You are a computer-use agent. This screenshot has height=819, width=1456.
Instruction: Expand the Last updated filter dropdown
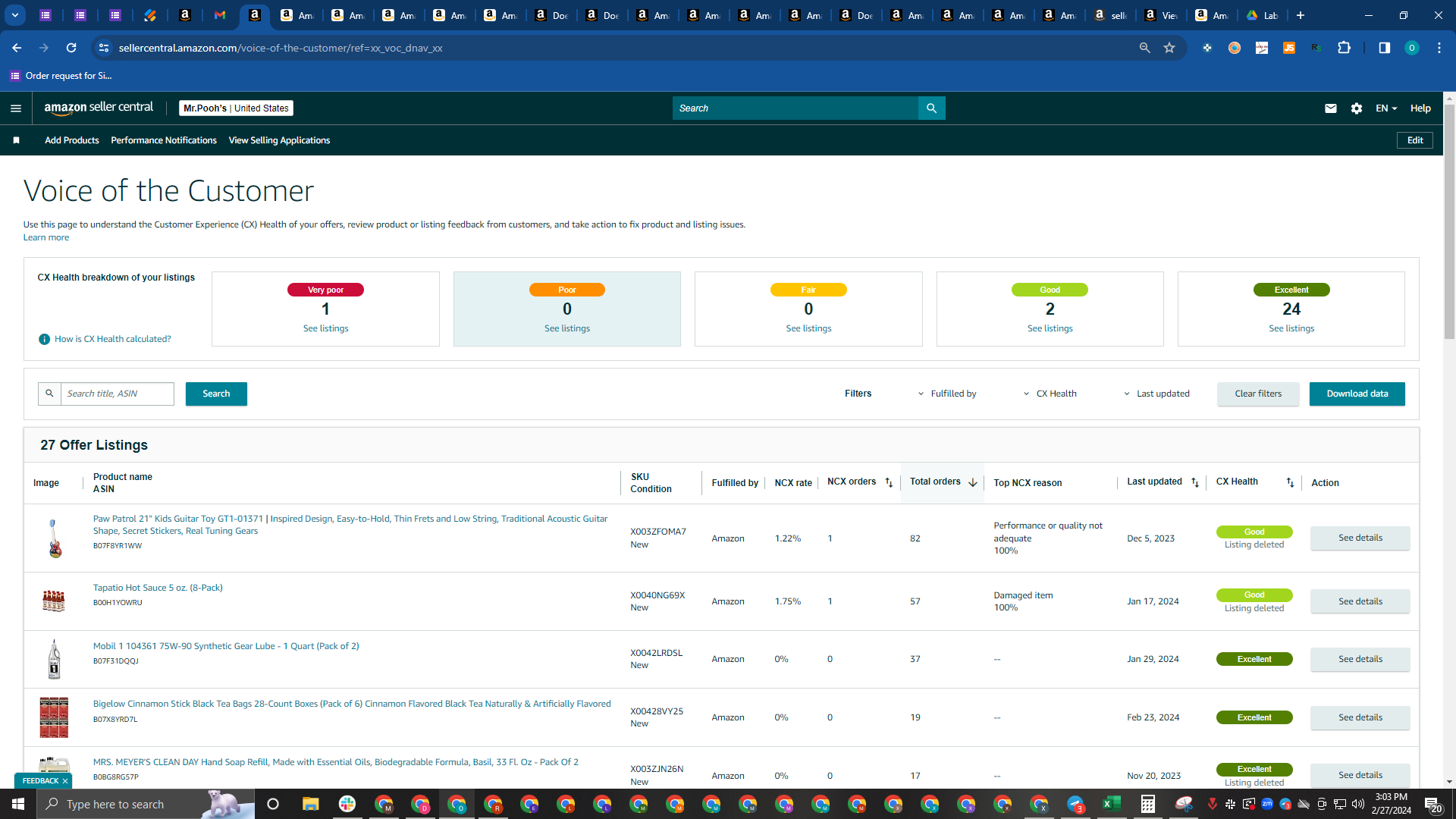tap(1156, 394)
